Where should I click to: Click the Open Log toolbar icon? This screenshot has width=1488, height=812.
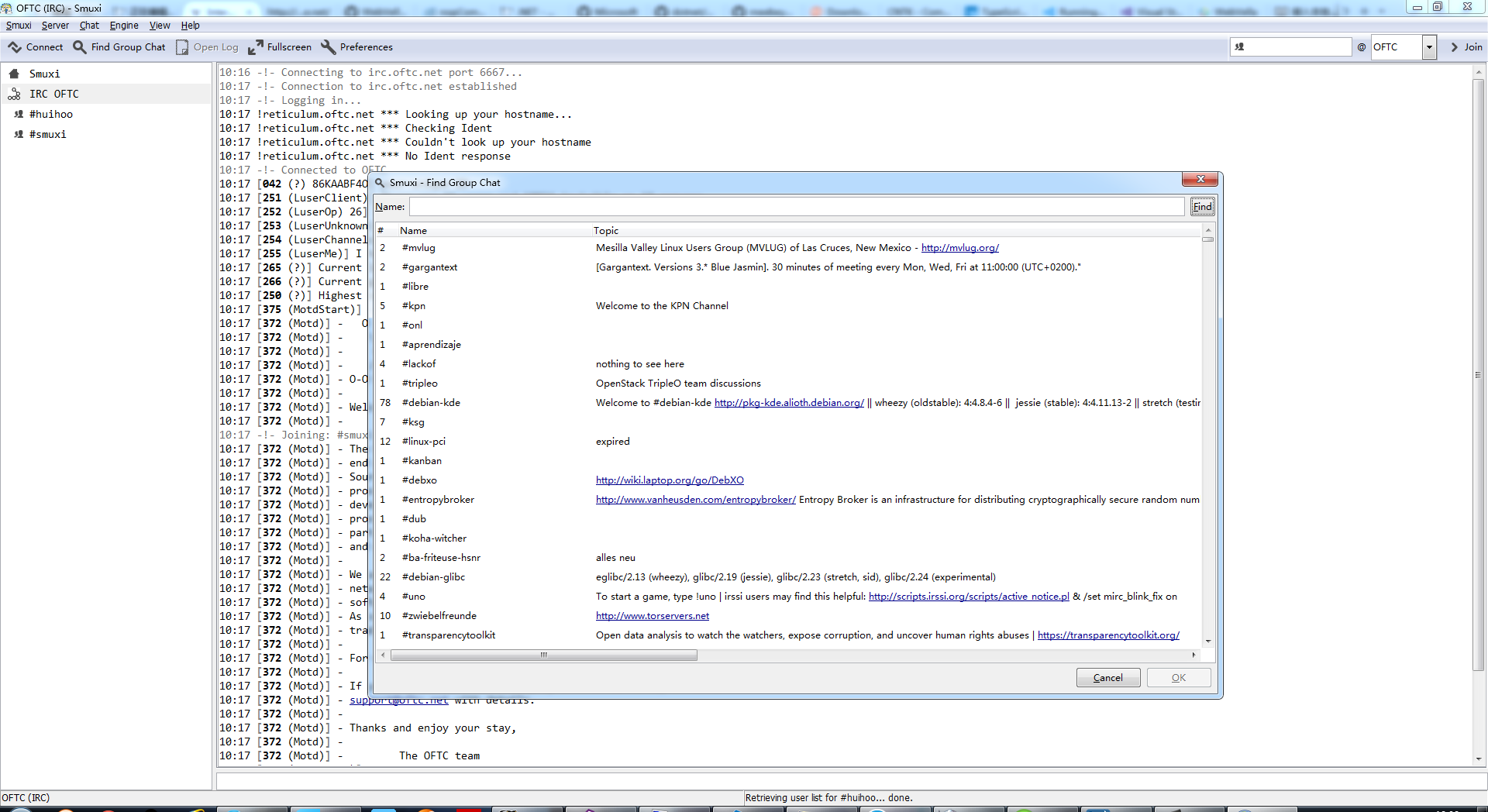183,47
